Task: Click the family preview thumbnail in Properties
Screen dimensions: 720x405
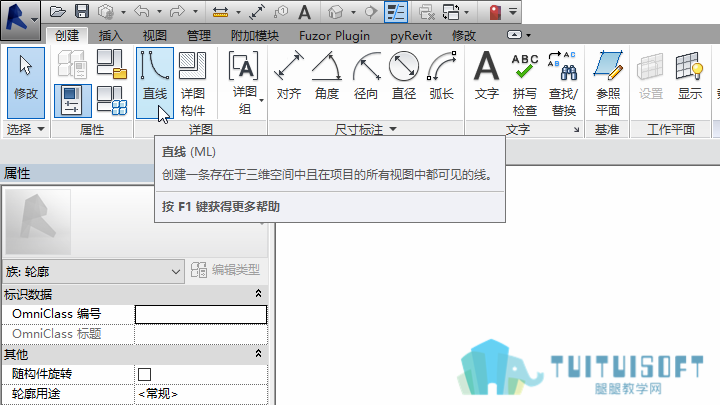Action: pyautogui.click(x=38, y=222)
